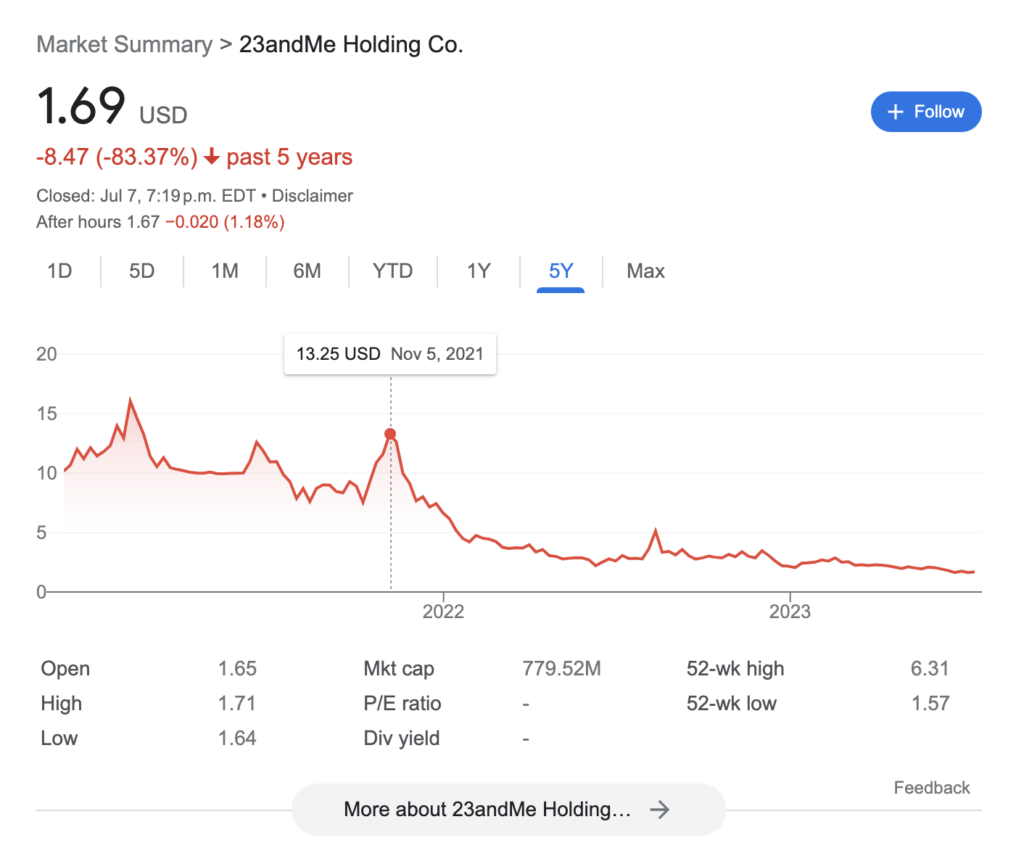This screenshot has height=843, width=1024.
Task: Click the 13.25 USD chart tooltip
Action: pyautogui.click(x=390, y=354)
